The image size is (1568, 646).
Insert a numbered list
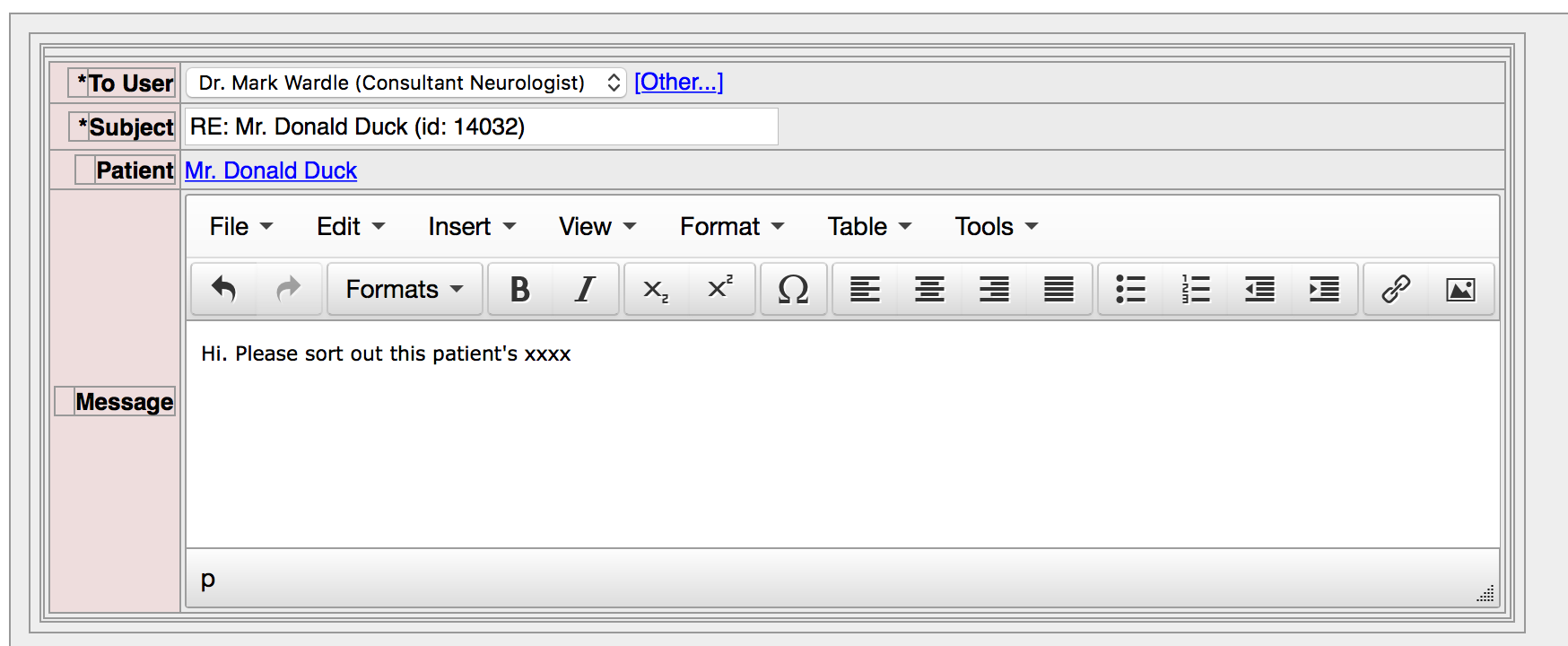click(x=1195, y=289)
